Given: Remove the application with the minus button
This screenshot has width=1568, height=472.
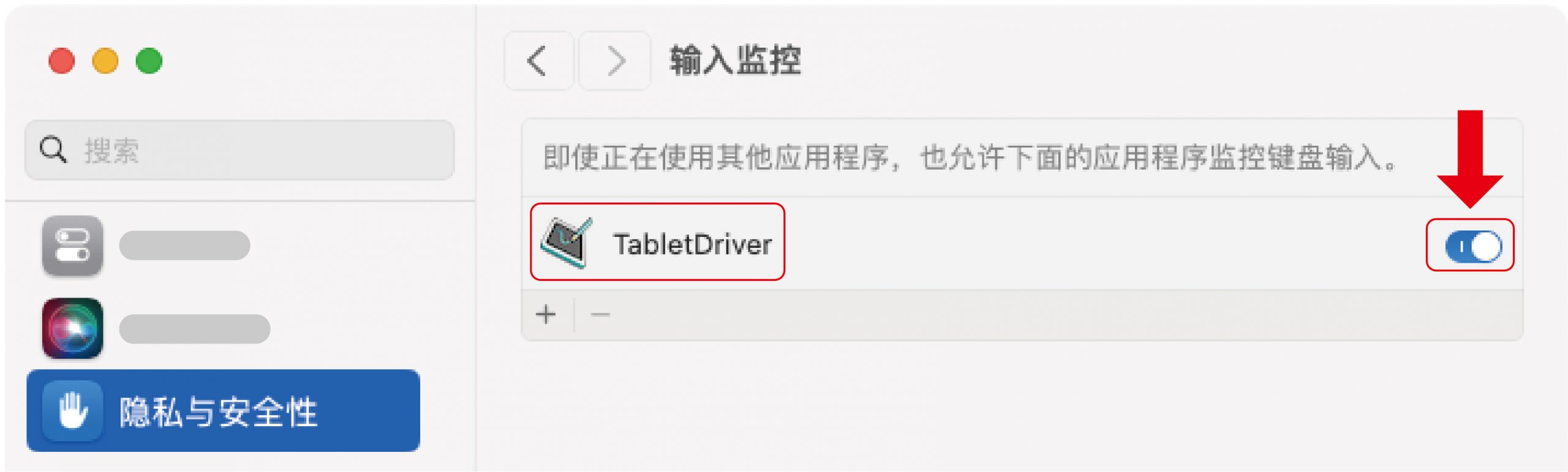Looking at the screenshot, I should point(600,315).
